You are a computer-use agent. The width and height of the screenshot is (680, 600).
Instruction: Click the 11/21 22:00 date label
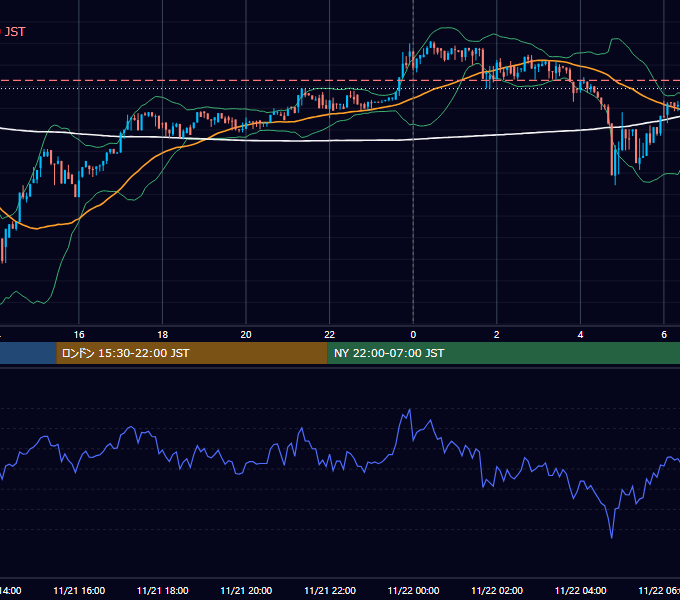click(x=330, y=590)
